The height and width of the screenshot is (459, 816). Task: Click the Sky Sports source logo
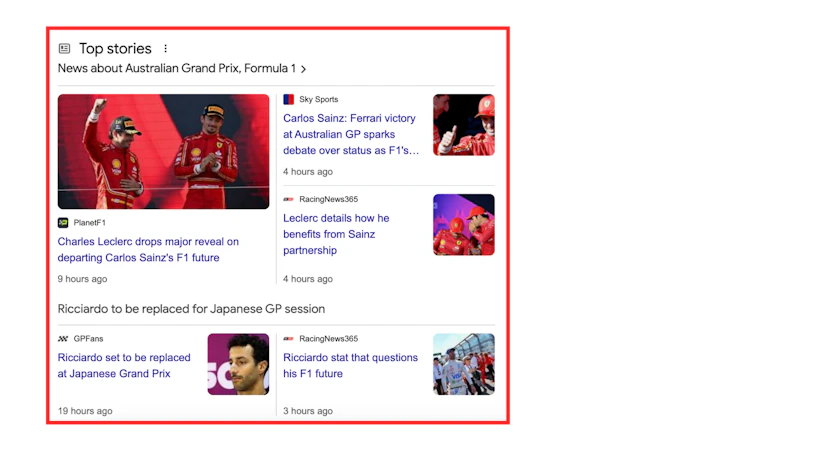click(x=288, y=99)
